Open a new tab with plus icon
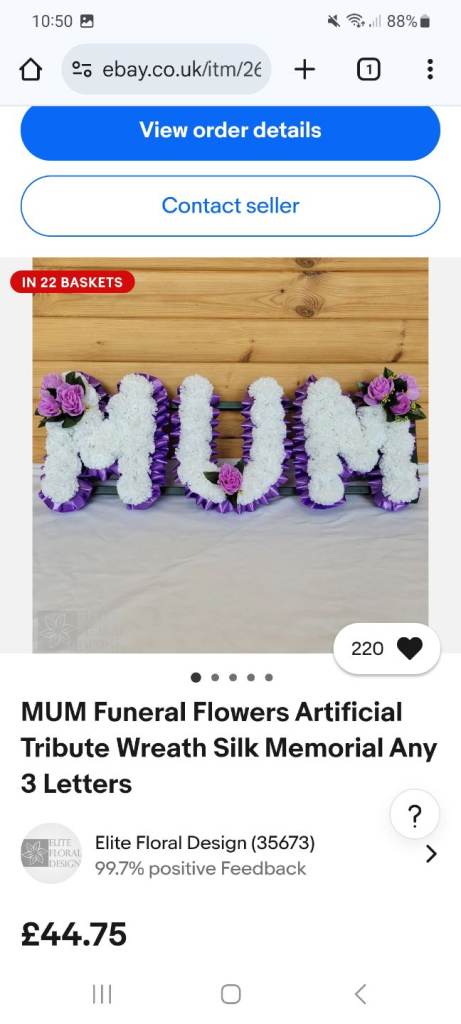461x1024 pixels. pos(305,69)
